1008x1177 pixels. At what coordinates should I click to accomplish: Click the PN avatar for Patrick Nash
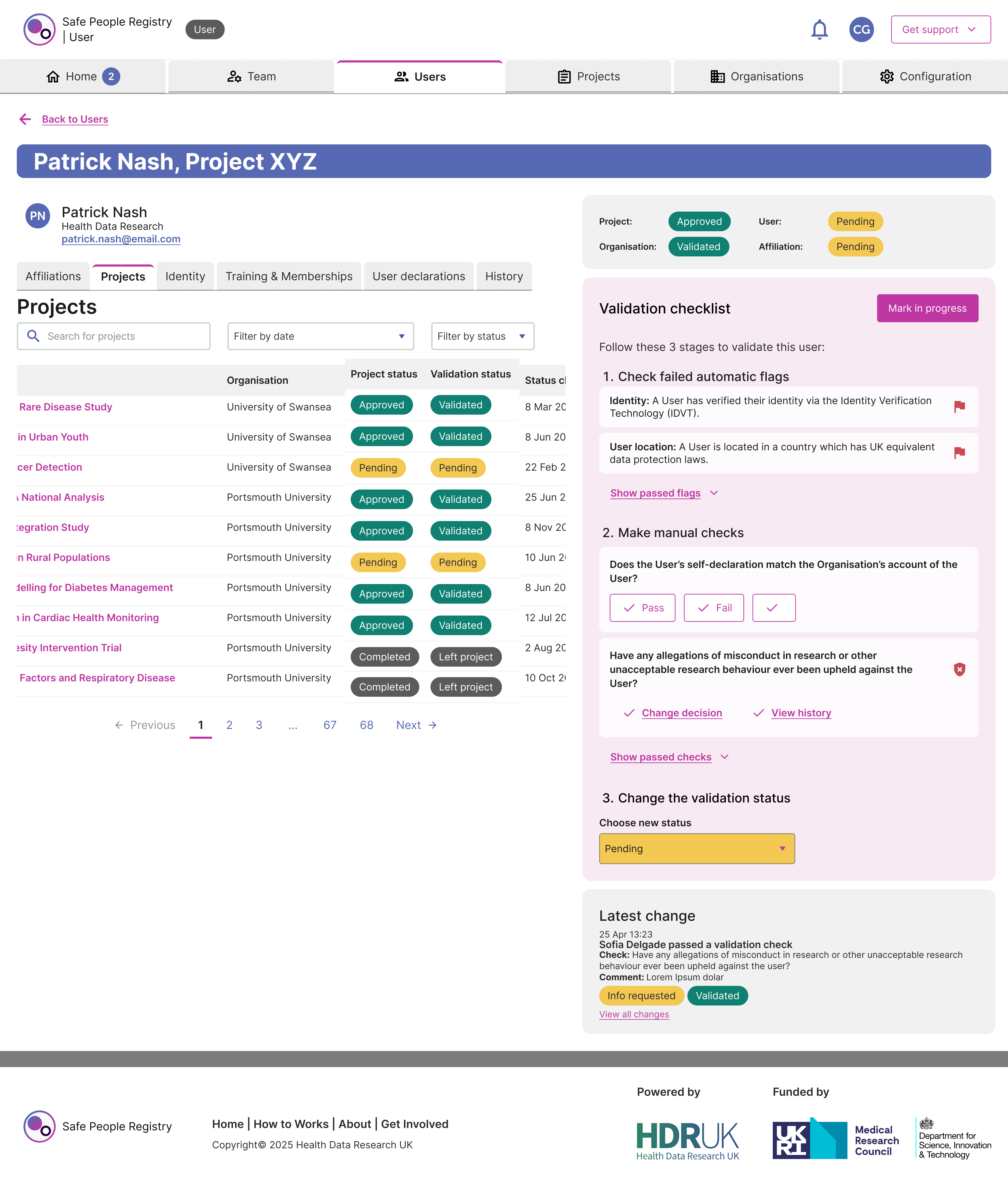pos(37,216)
